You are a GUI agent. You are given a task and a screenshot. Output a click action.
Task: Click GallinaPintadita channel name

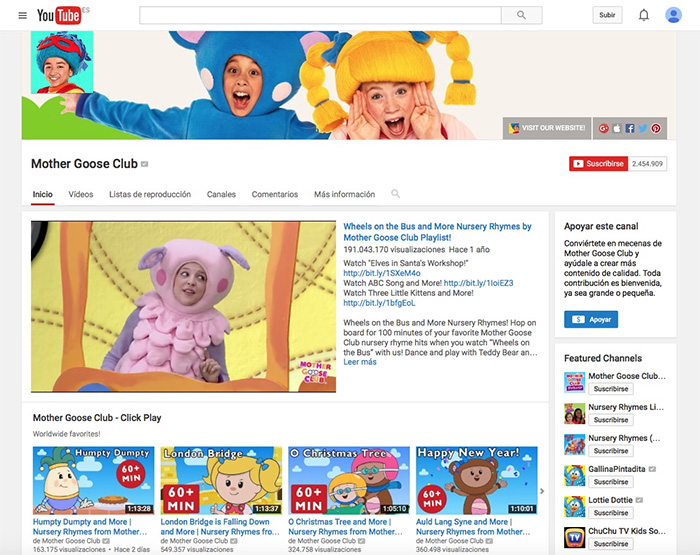(x=617, y=469)
